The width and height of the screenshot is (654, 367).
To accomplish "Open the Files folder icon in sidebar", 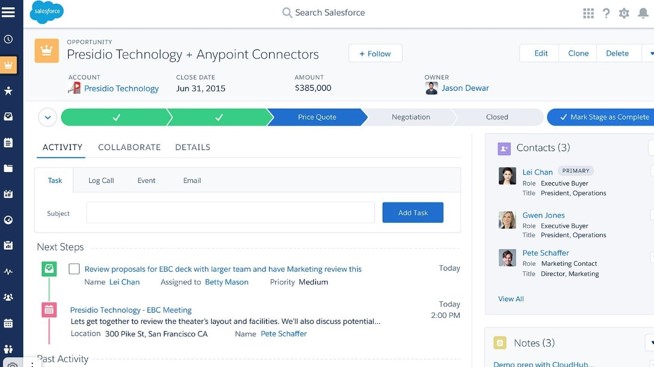I will pyautogui.click(x=8, y=168).
